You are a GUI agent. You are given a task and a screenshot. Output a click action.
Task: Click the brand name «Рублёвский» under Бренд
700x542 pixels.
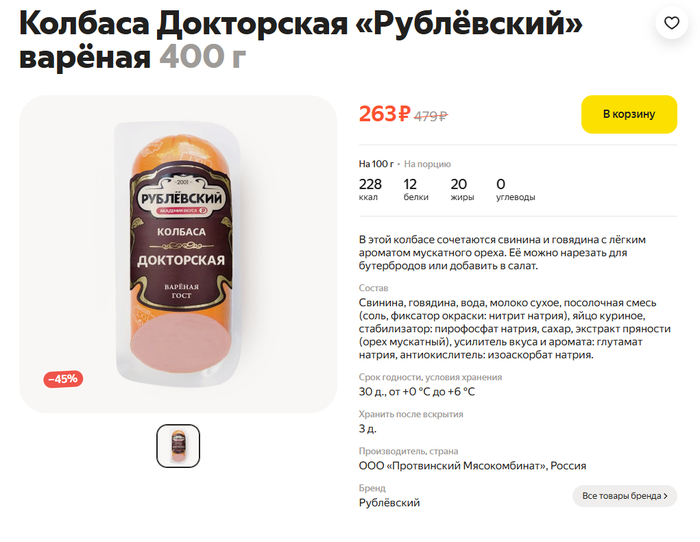(x=389, y=503)
